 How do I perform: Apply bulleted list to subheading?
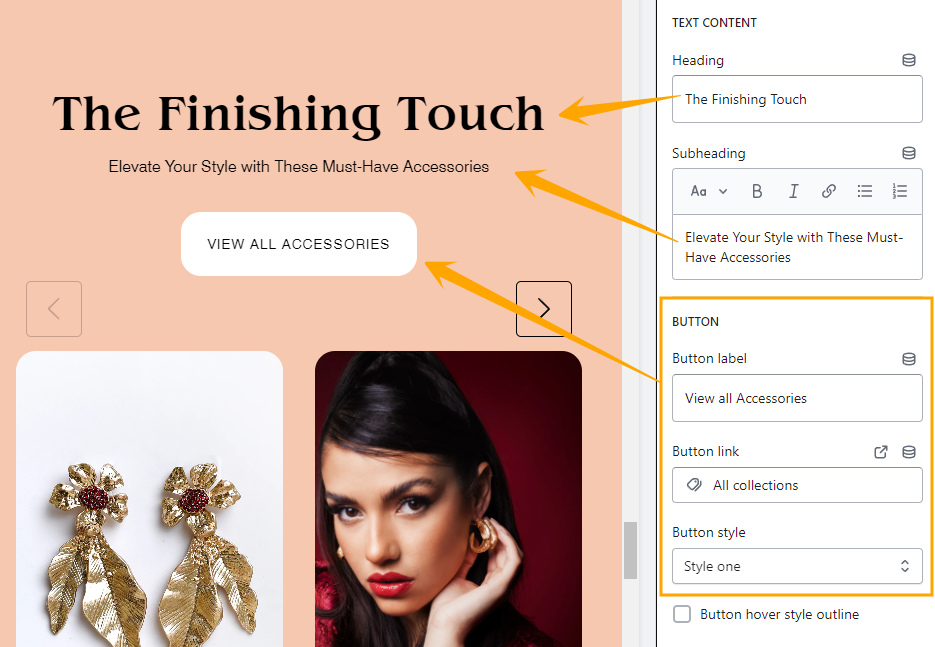[865, 191]
